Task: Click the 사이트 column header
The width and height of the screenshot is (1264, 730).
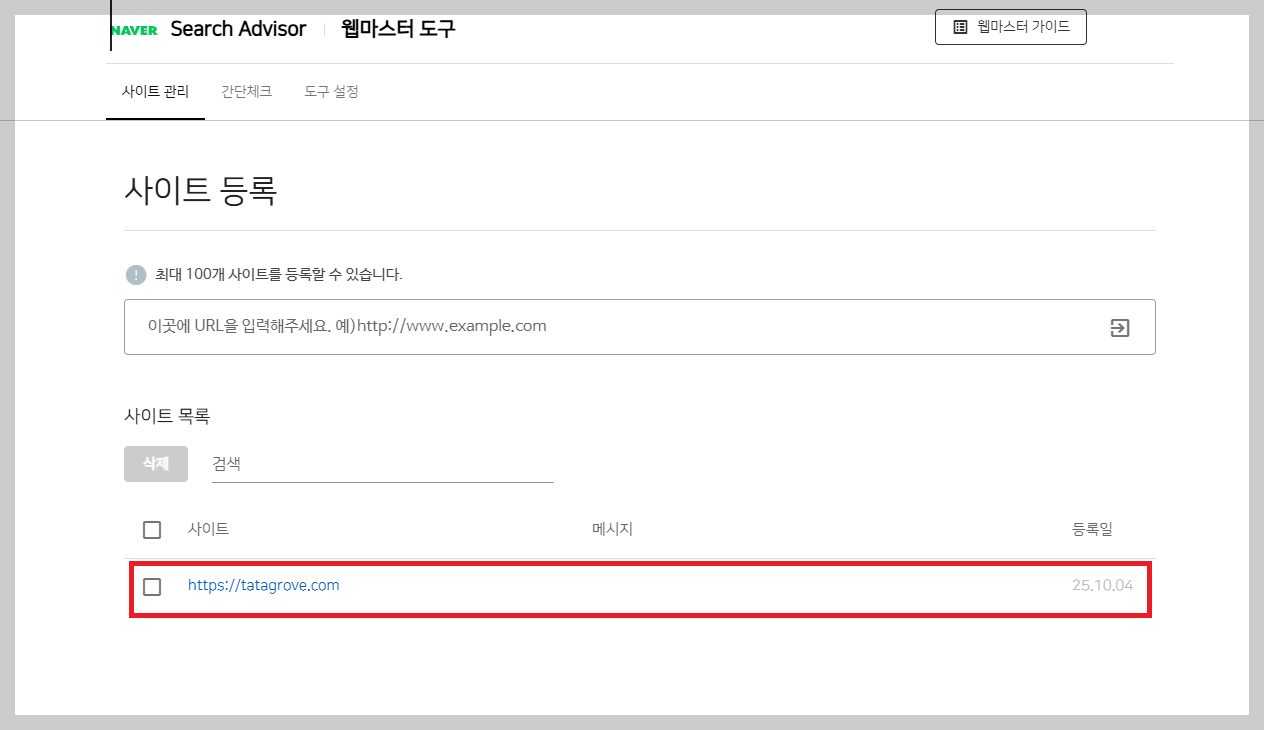Action: point(208,529)
